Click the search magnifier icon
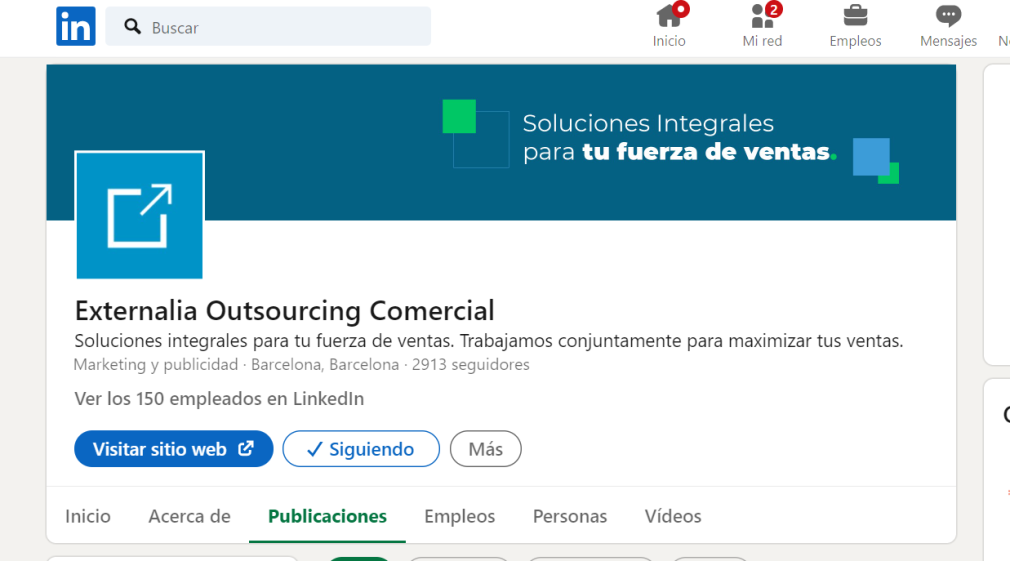This screenshot has width=1010, height=561. (133, 26)
